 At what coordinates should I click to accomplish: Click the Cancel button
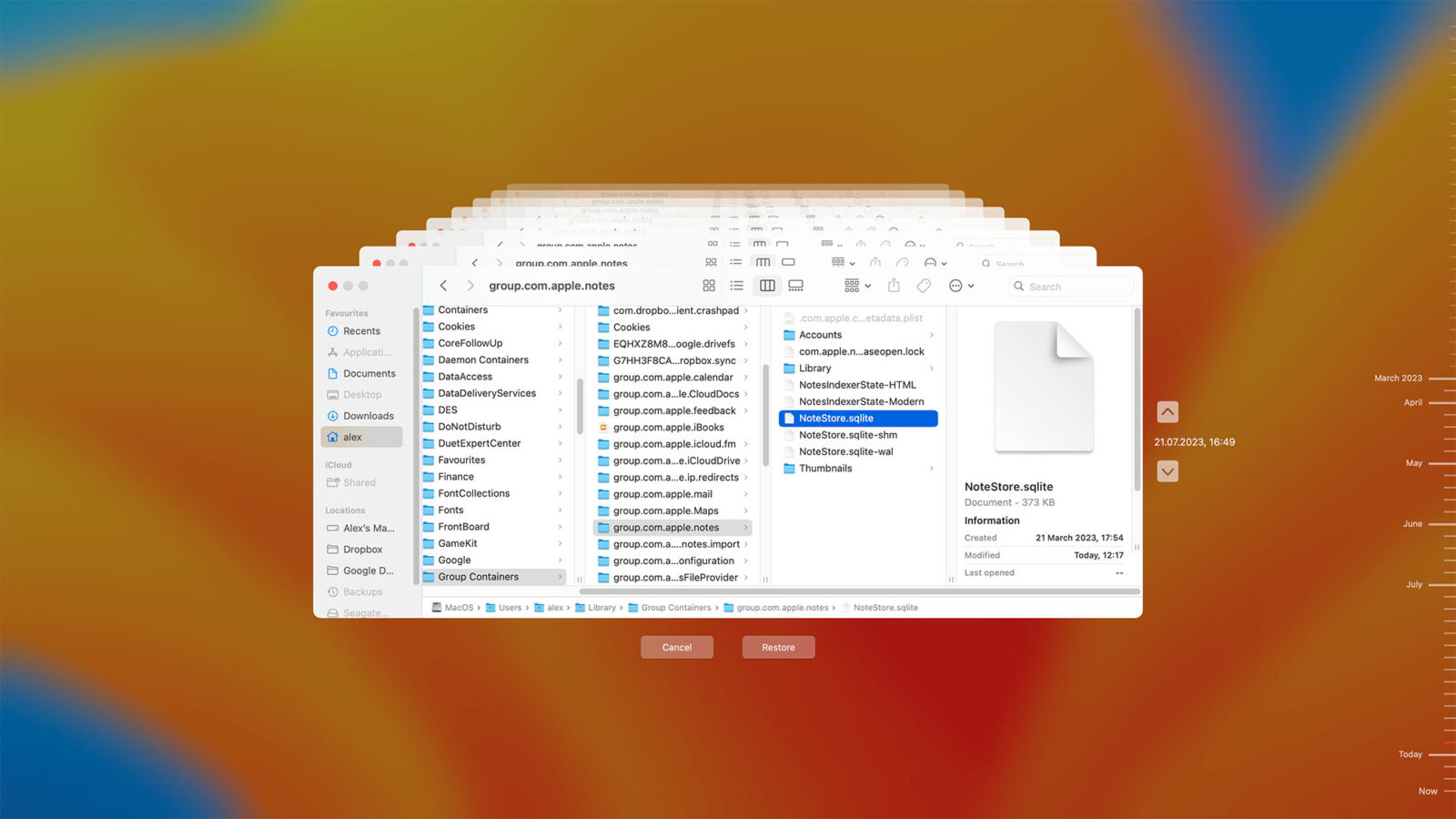pyautogui.click(x=677, y=647)
